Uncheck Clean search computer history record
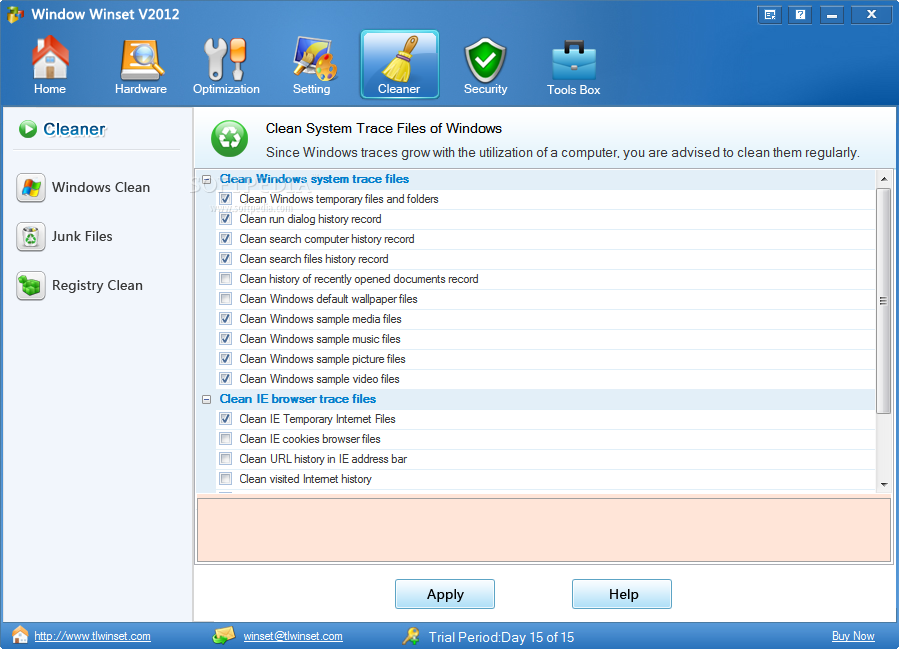This screenshot has height=649, width=899. pyautogui.click(x=226, y=239)
